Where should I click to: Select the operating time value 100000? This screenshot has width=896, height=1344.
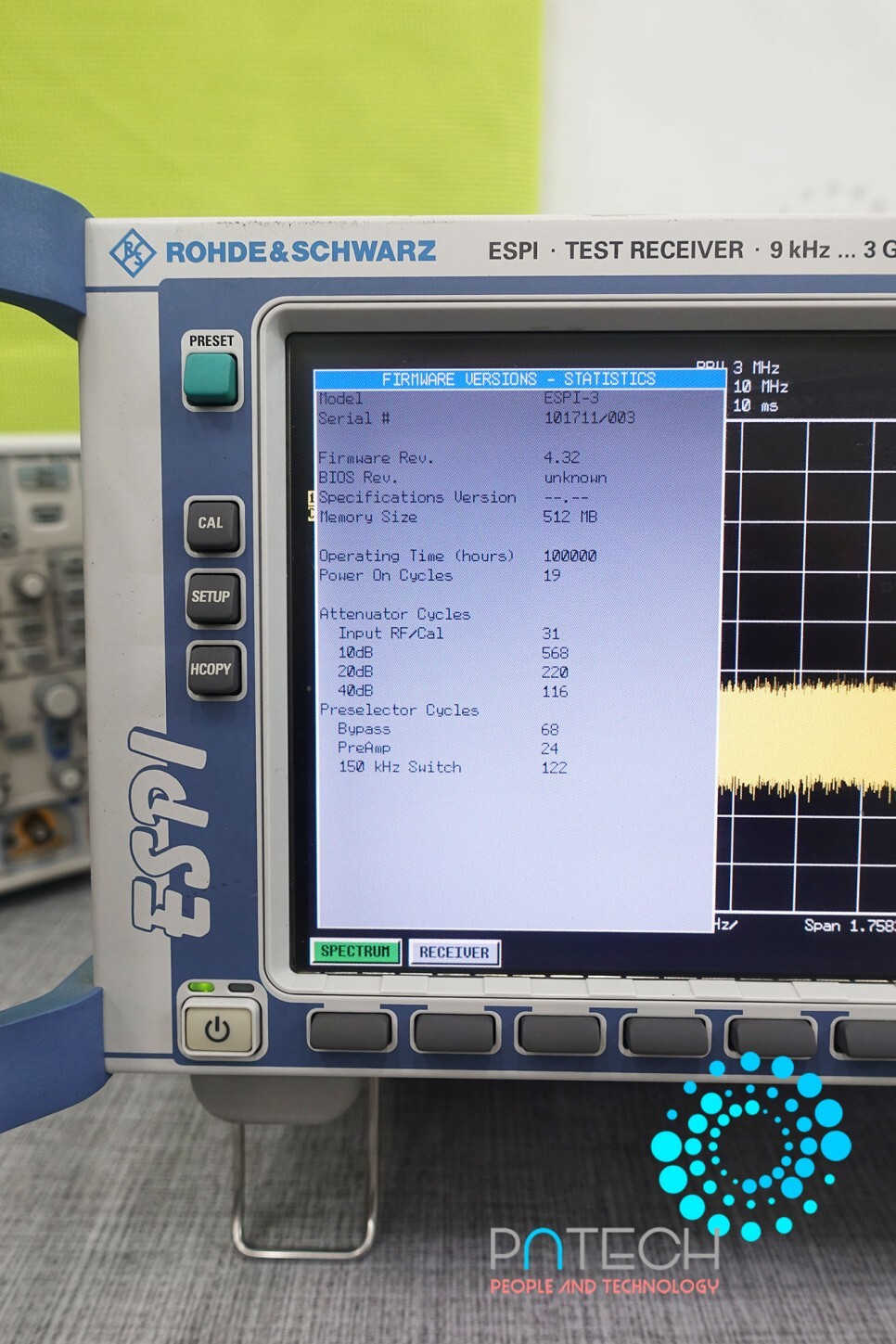(570, 556)
